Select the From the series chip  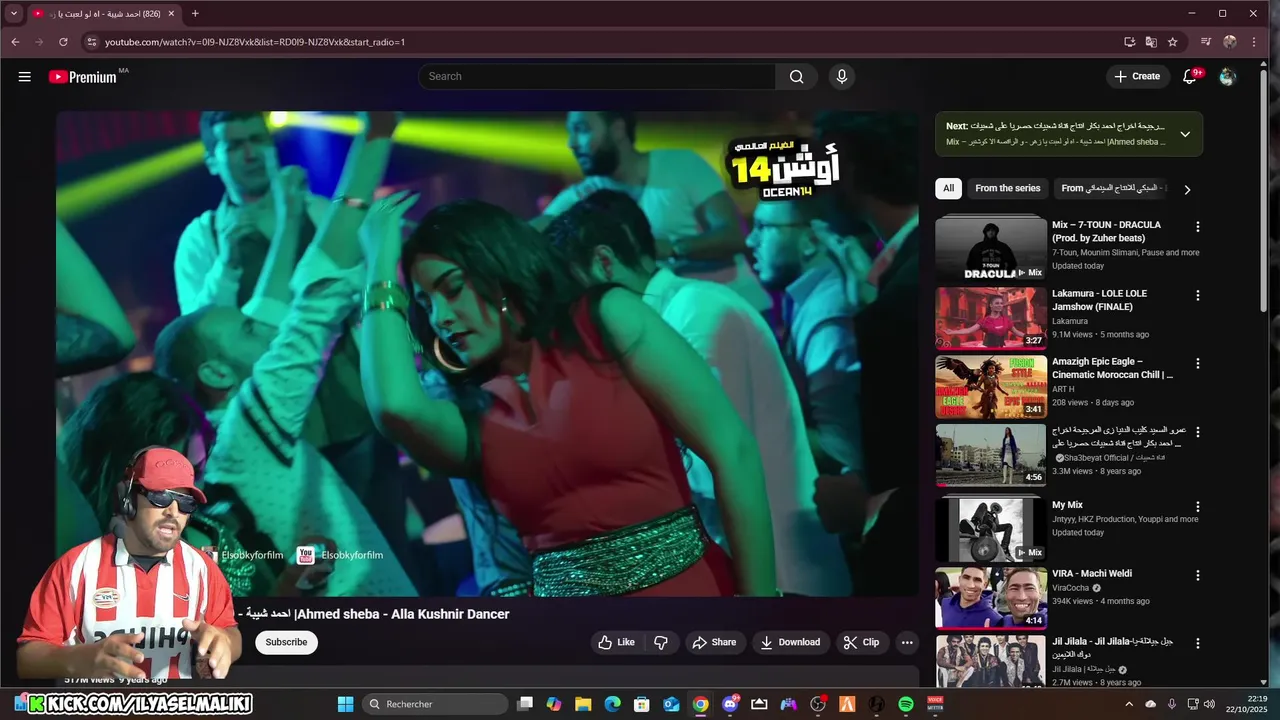coord(1007,188)
